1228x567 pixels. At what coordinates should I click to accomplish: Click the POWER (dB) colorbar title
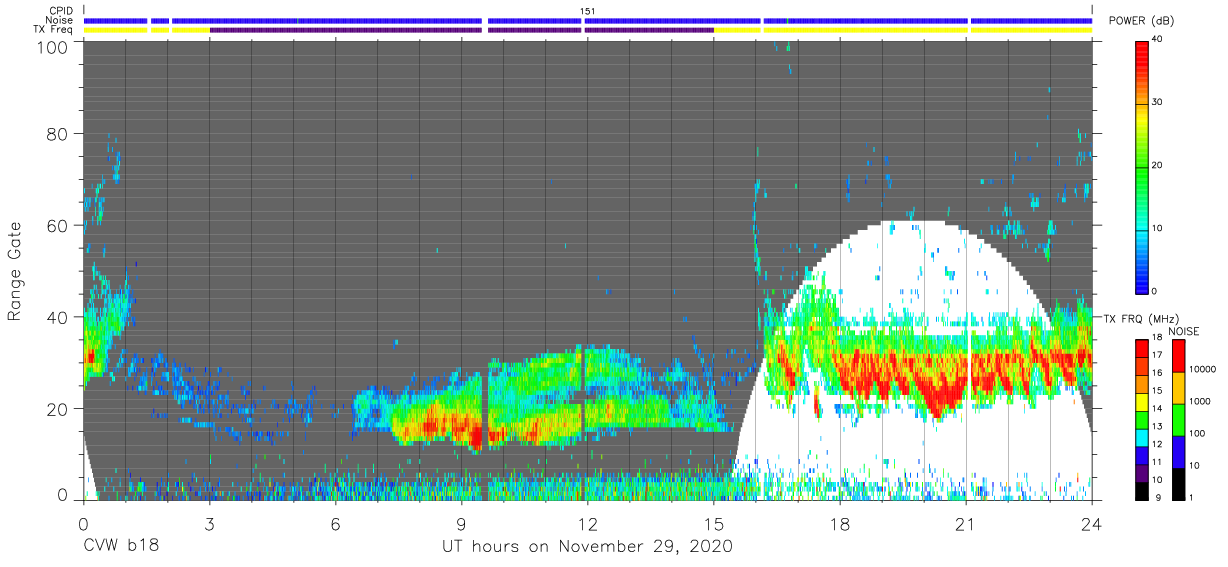point(1142,21)
